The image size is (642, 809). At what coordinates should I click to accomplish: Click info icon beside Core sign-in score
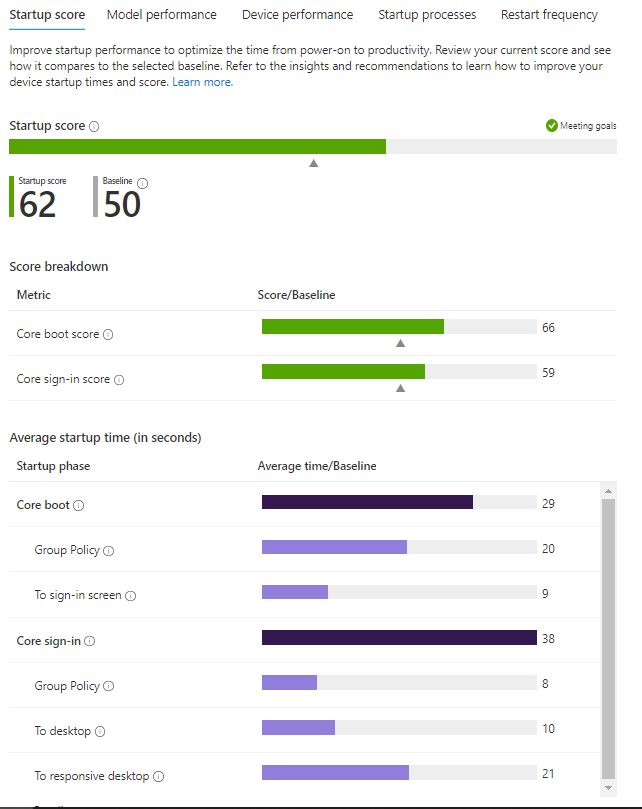tap(119, 380)
